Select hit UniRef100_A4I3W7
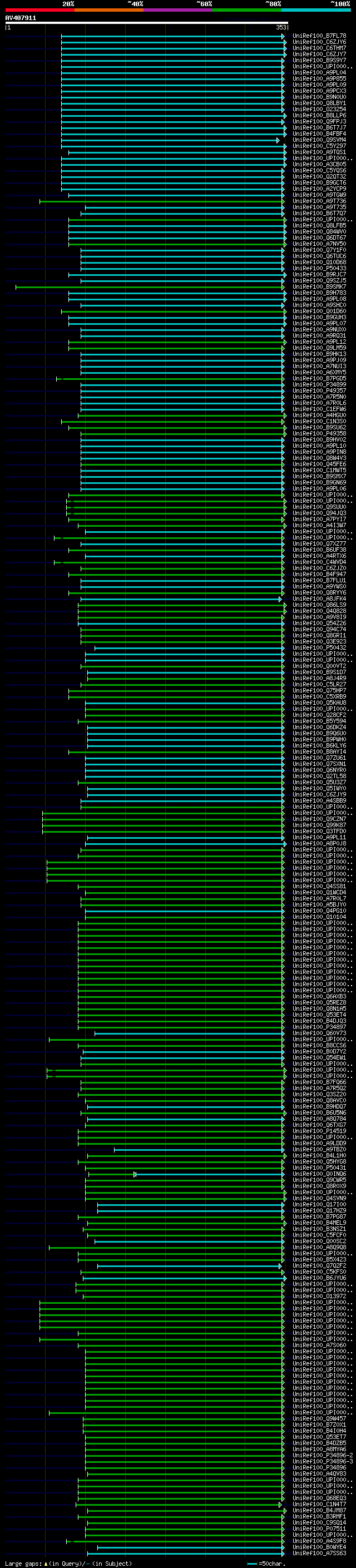This screenshot has width=356, height=1568. (x=319, y=525)
